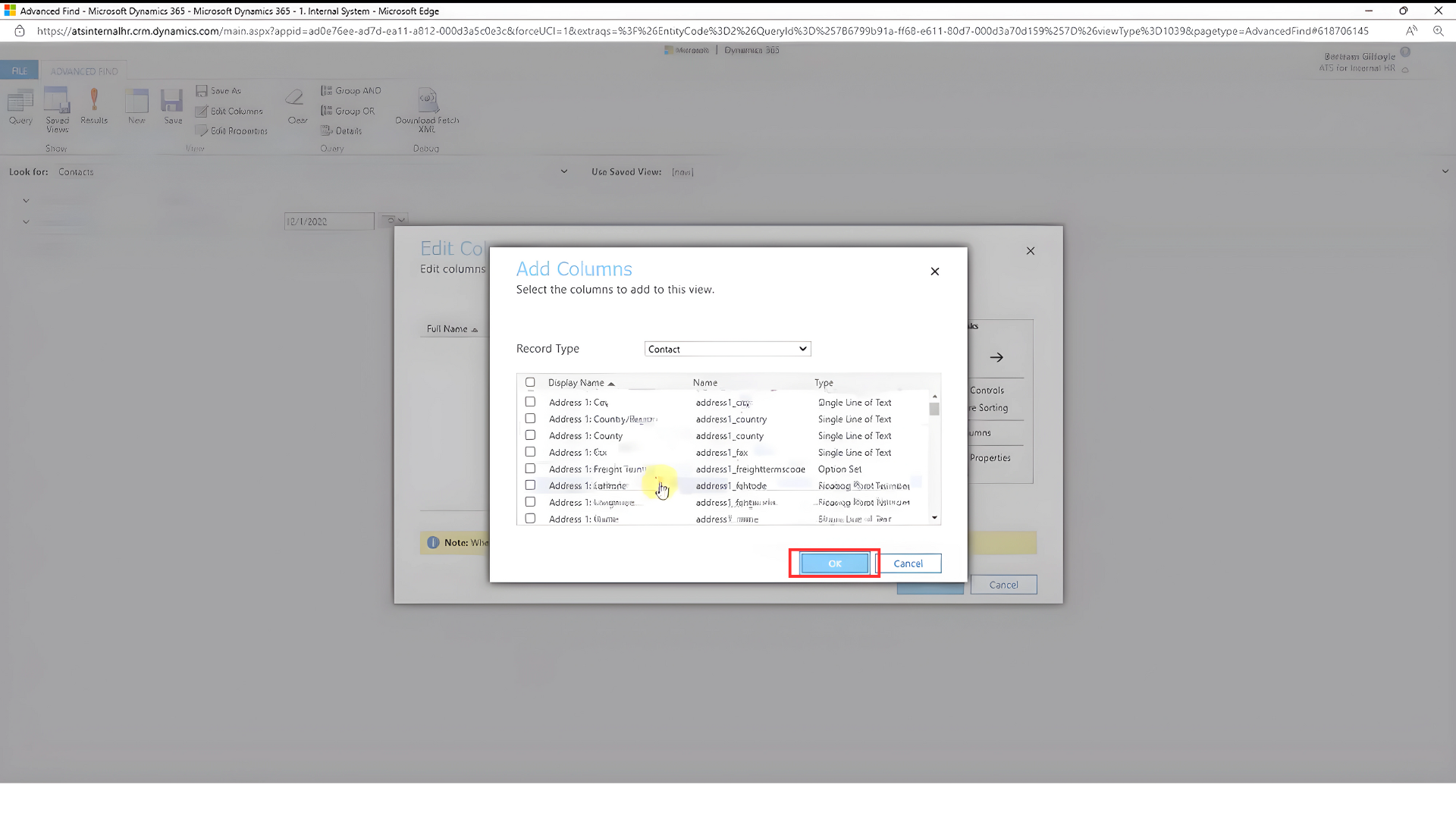
Task: Sort by the Display Name column header
Action: pos(581,383)
